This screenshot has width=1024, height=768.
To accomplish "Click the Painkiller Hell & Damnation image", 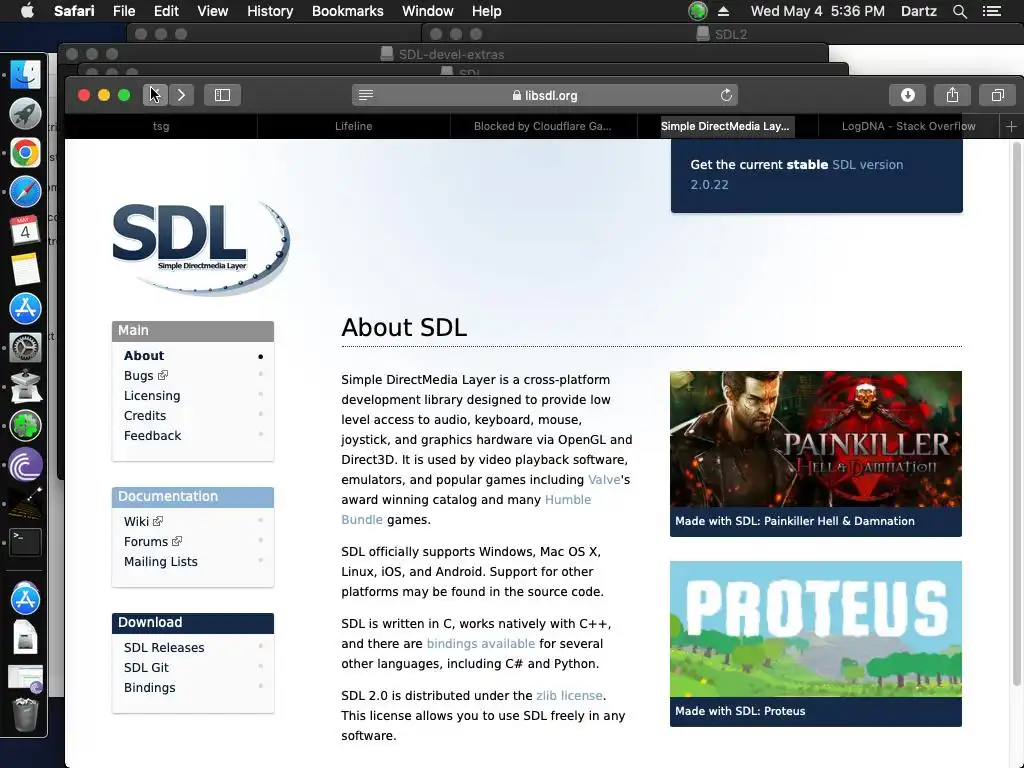I will point(816,440).
